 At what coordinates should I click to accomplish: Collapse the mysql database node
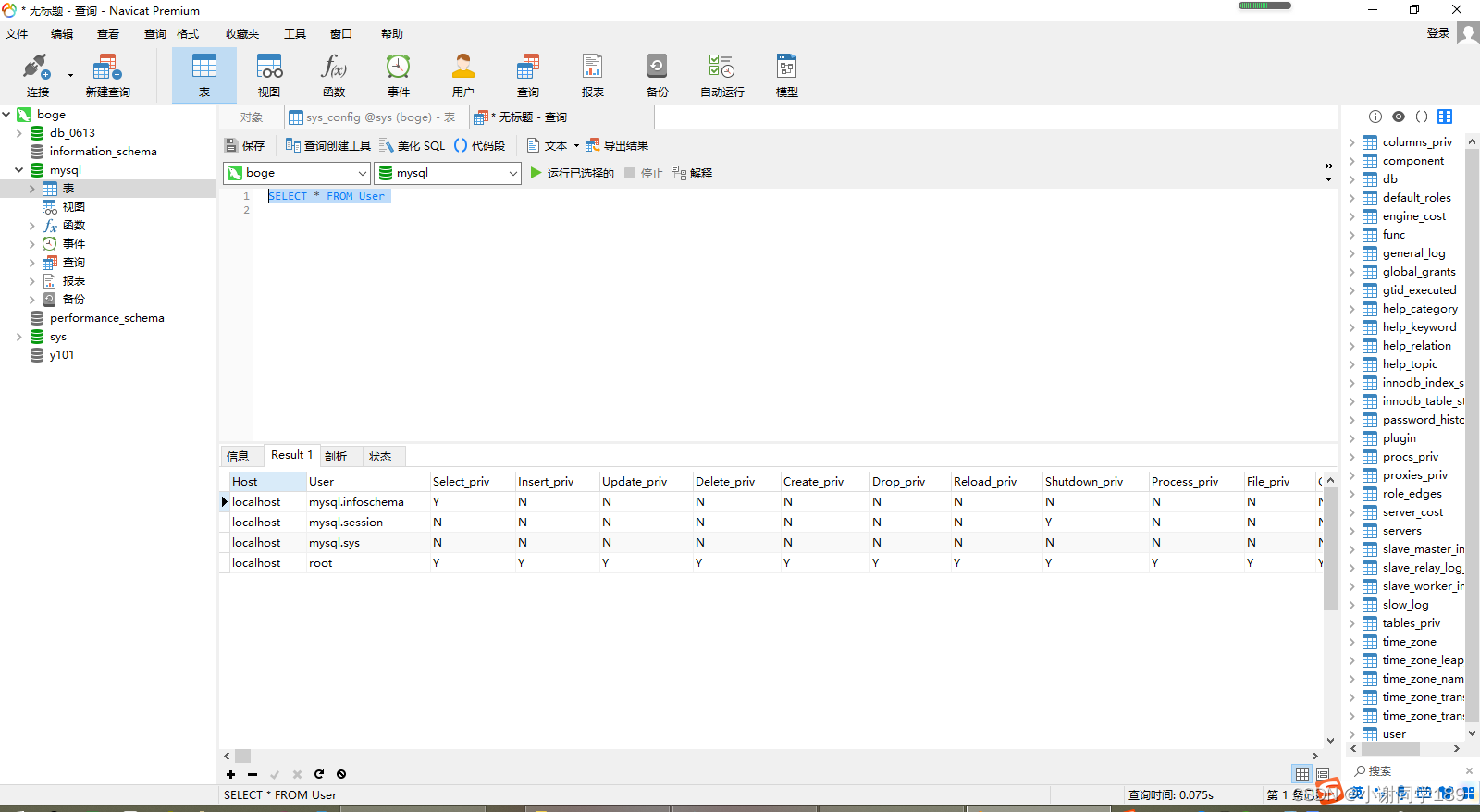coord(19,170)
